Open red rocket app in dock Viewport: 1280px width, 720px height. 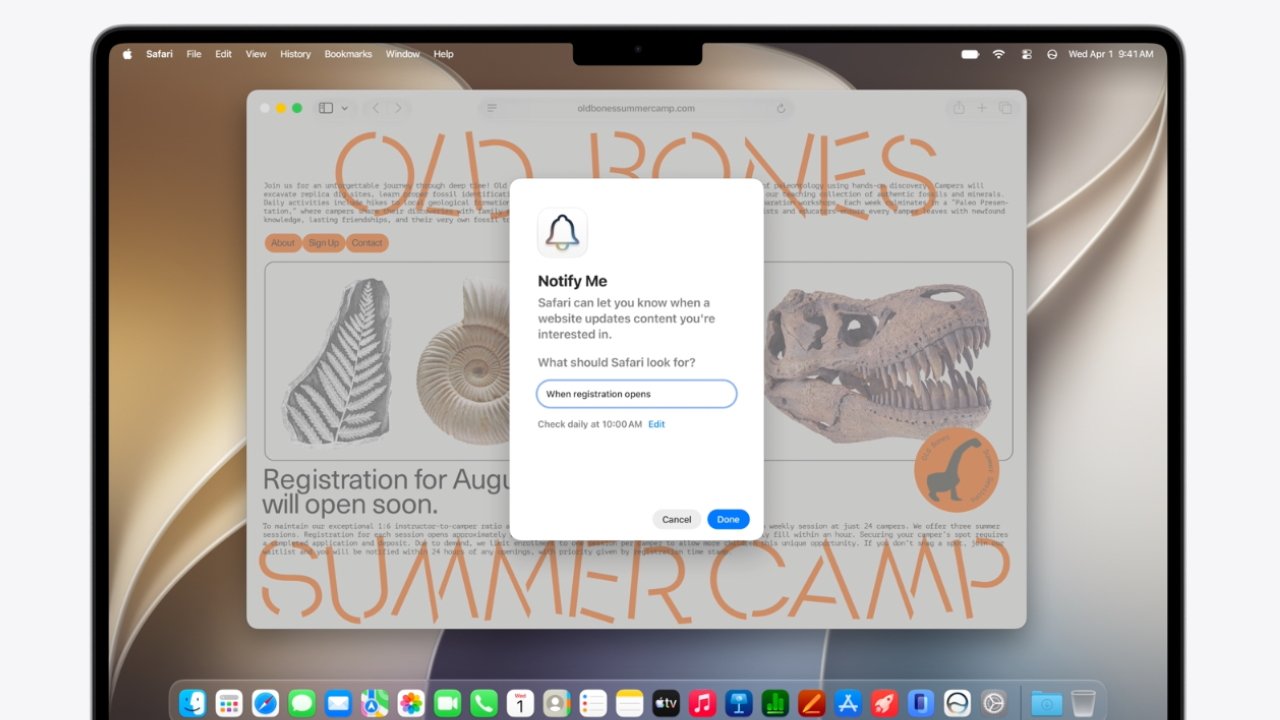coord(884,703)
